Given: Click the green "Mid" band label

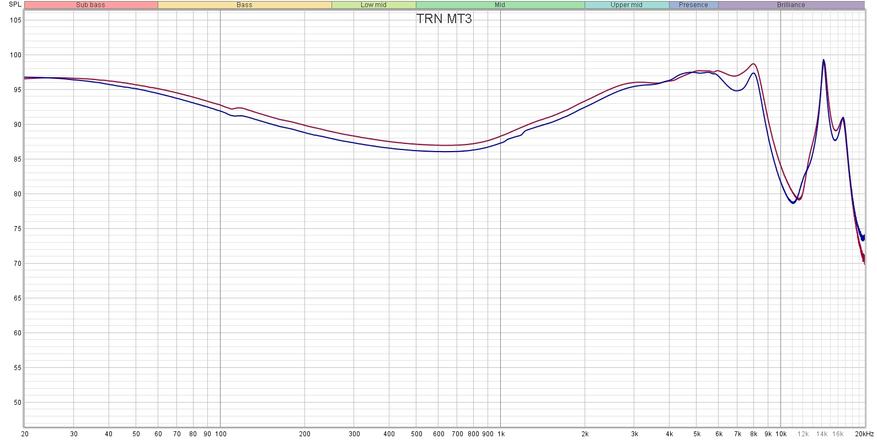Looking at the screenshot, I should coord(500,5).
